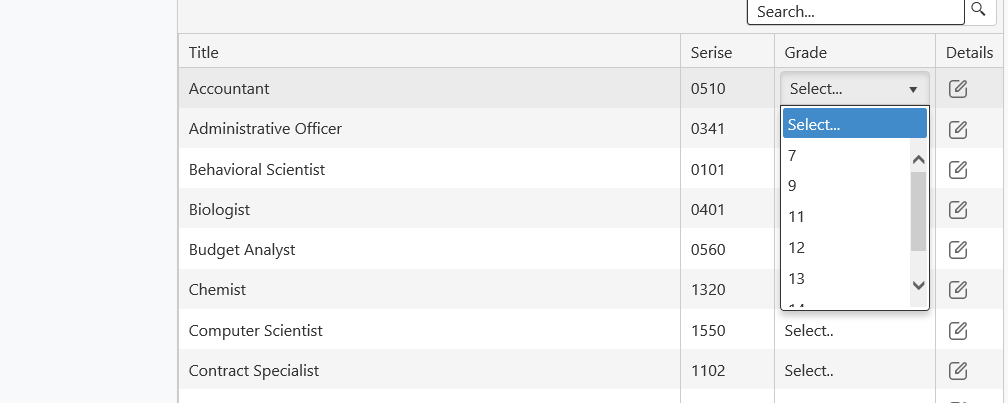Screen dimensions: 1008x403
Task: Open details for Behavioral Scientist row
Action: (957, 170)
